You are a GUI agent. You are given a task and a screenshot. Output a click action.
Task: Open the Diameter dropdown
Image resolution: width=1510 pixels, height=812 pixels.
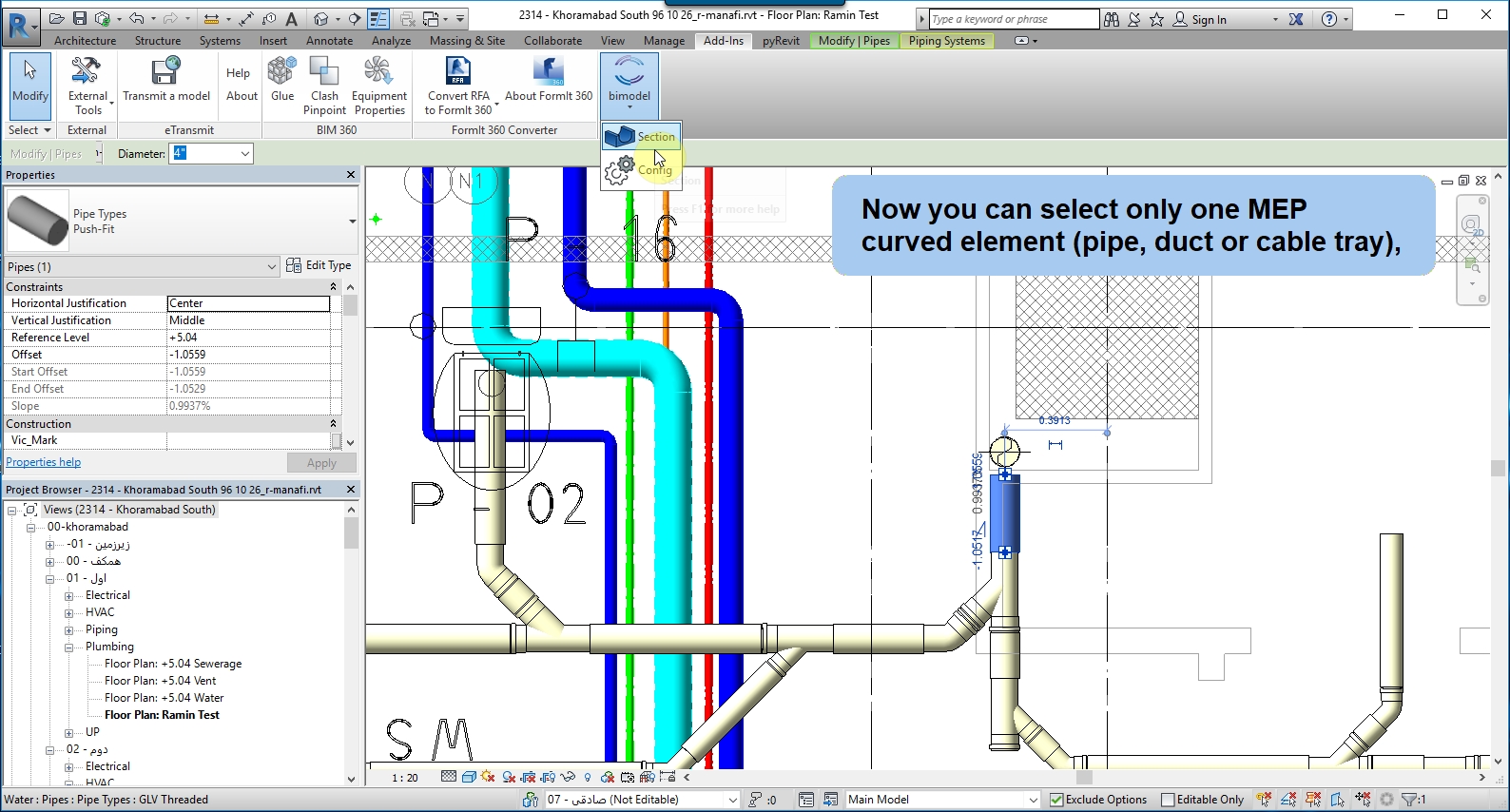[x=244, y=154]
